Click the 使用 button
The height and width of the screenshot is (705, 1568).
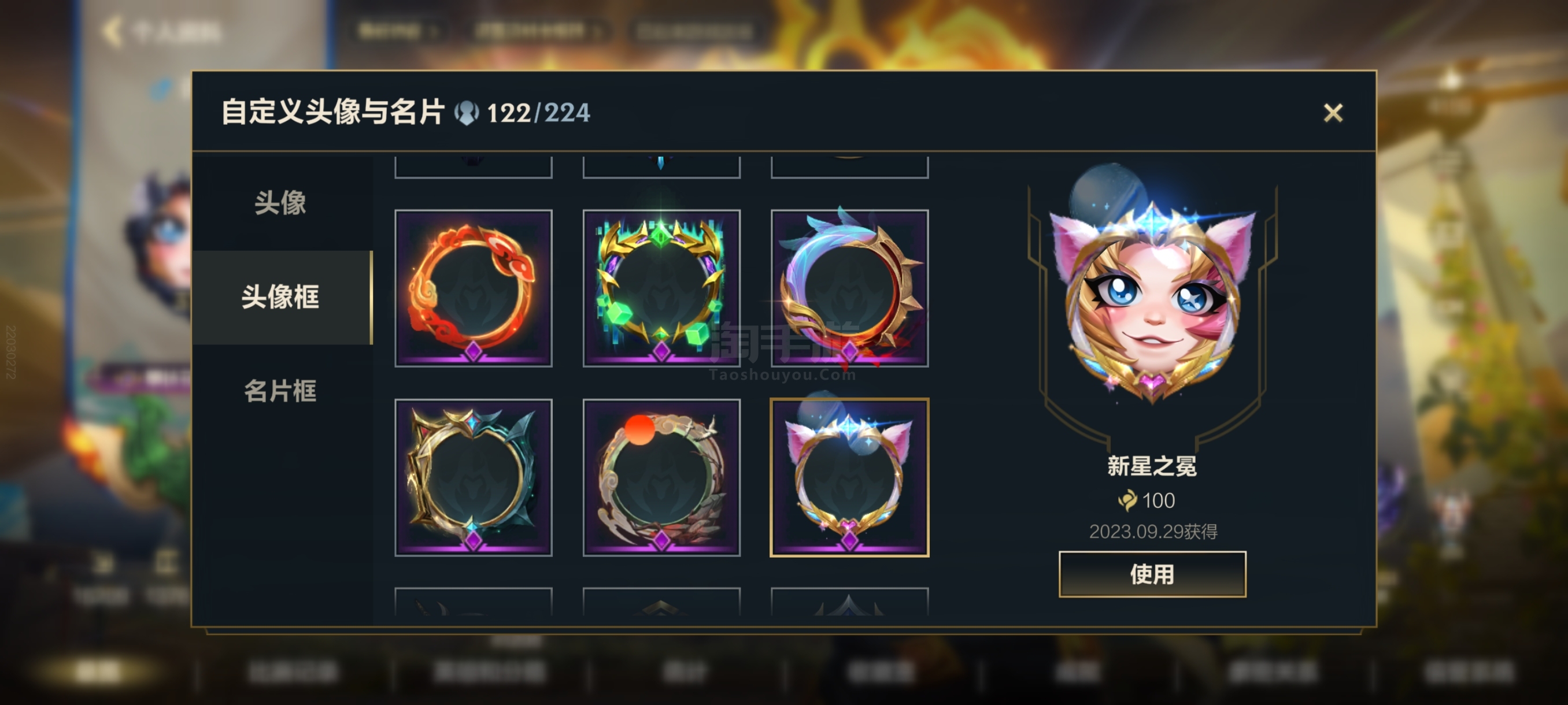coord(1152,574)
